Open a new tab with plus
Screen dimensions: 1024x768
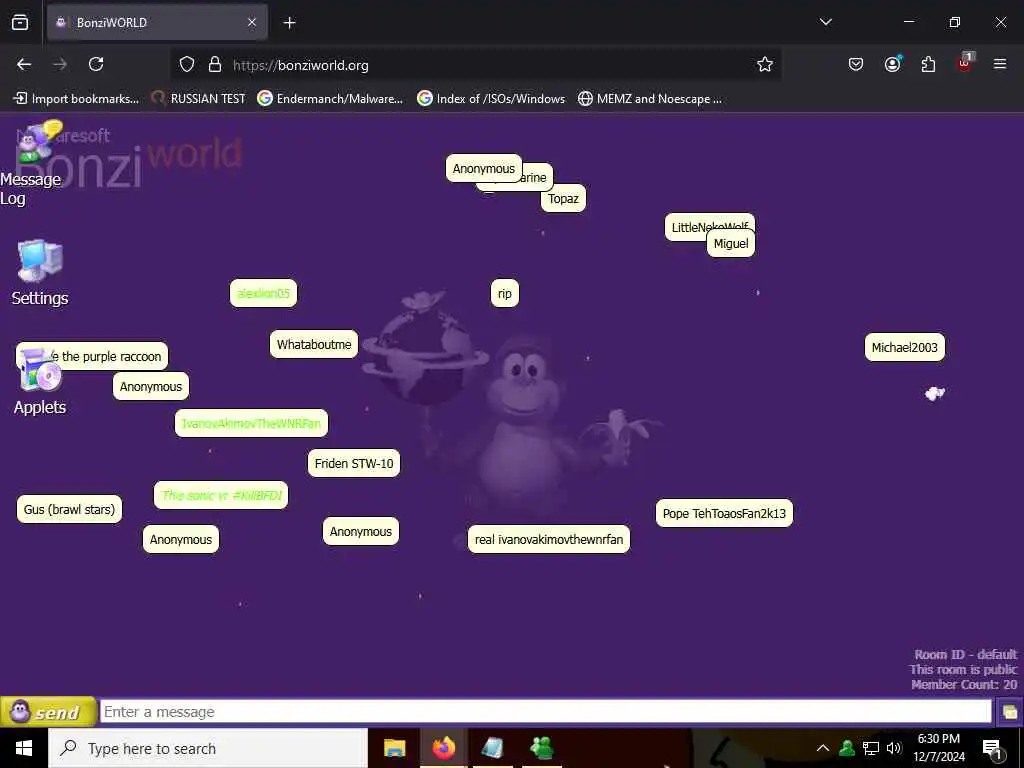tap(289, 23)
